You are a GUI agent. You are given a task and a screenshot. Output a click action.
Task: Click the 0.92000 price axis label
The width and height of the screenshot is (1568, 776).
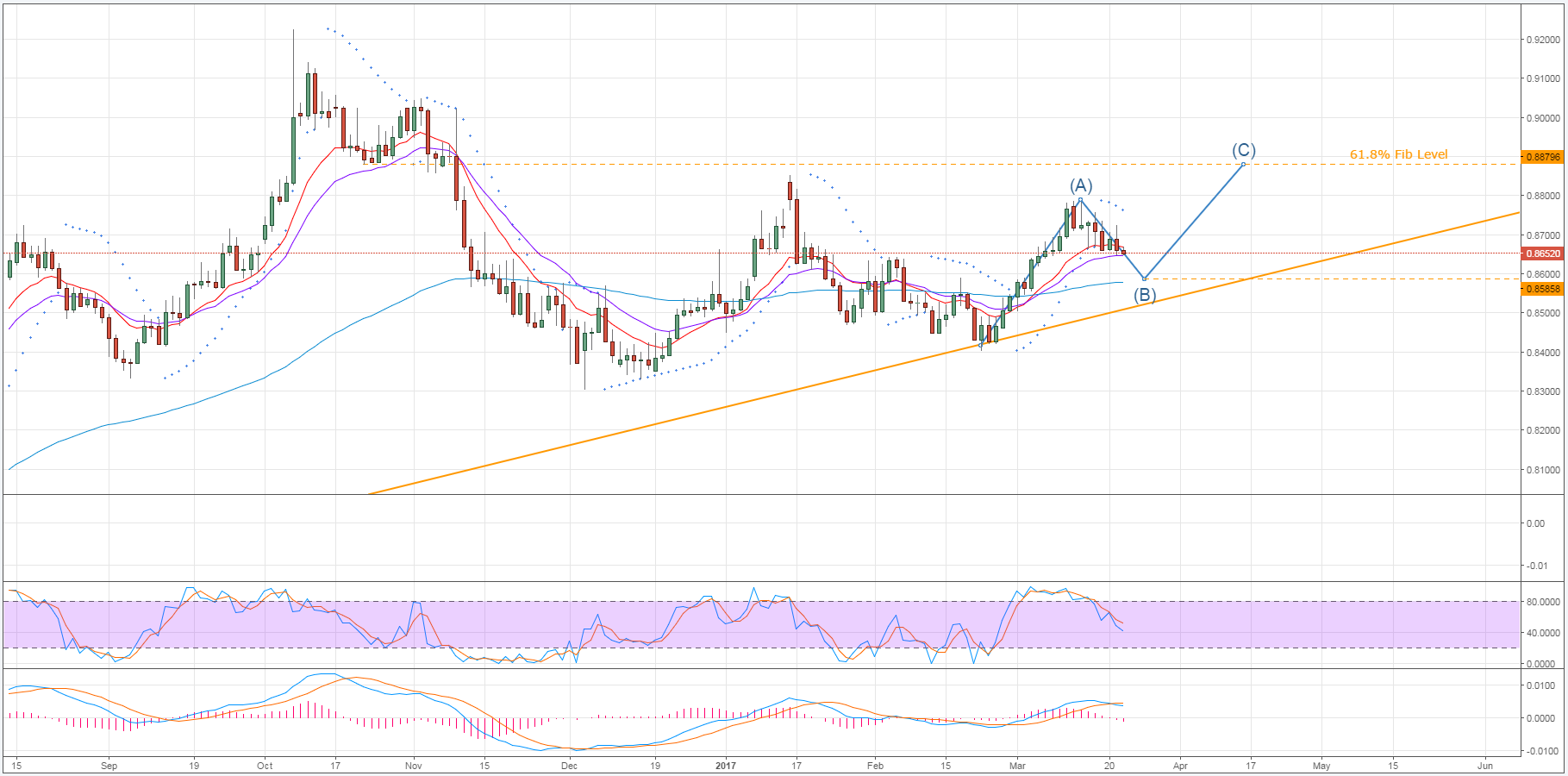[1543, 40]
